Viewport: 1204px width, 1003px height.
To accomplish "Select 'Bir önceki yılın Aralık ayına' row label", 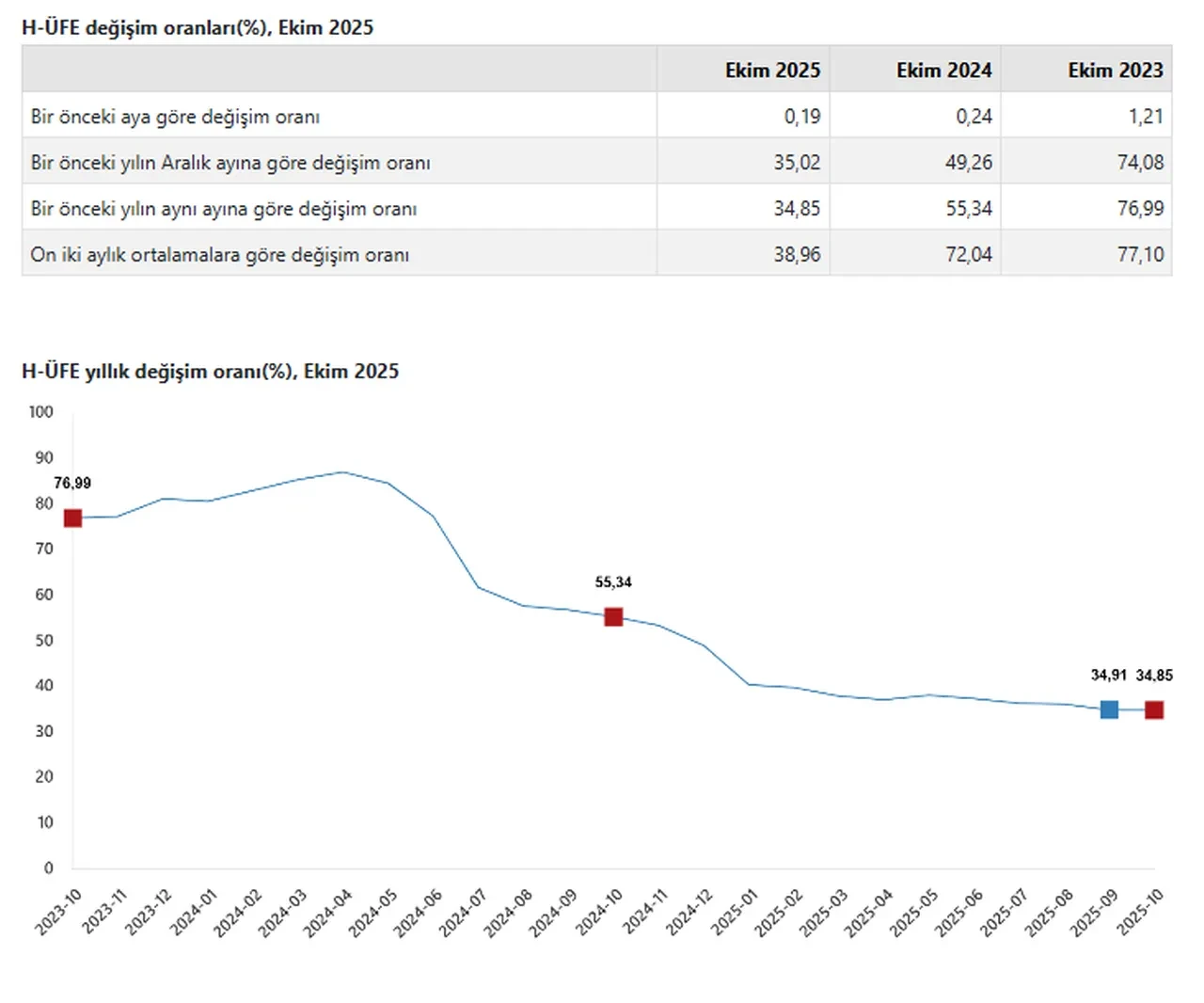I will tap(230, 163).
